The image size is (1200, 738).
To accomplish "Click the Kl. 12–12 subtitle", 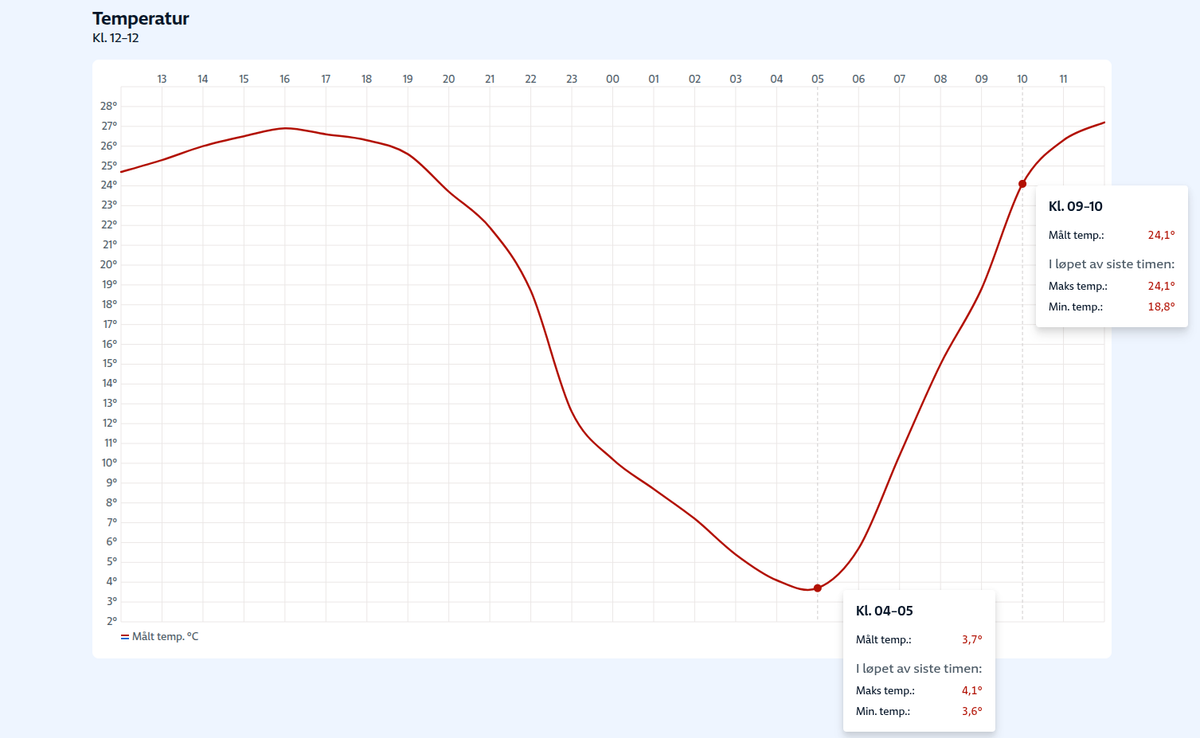I will [115, 38].
